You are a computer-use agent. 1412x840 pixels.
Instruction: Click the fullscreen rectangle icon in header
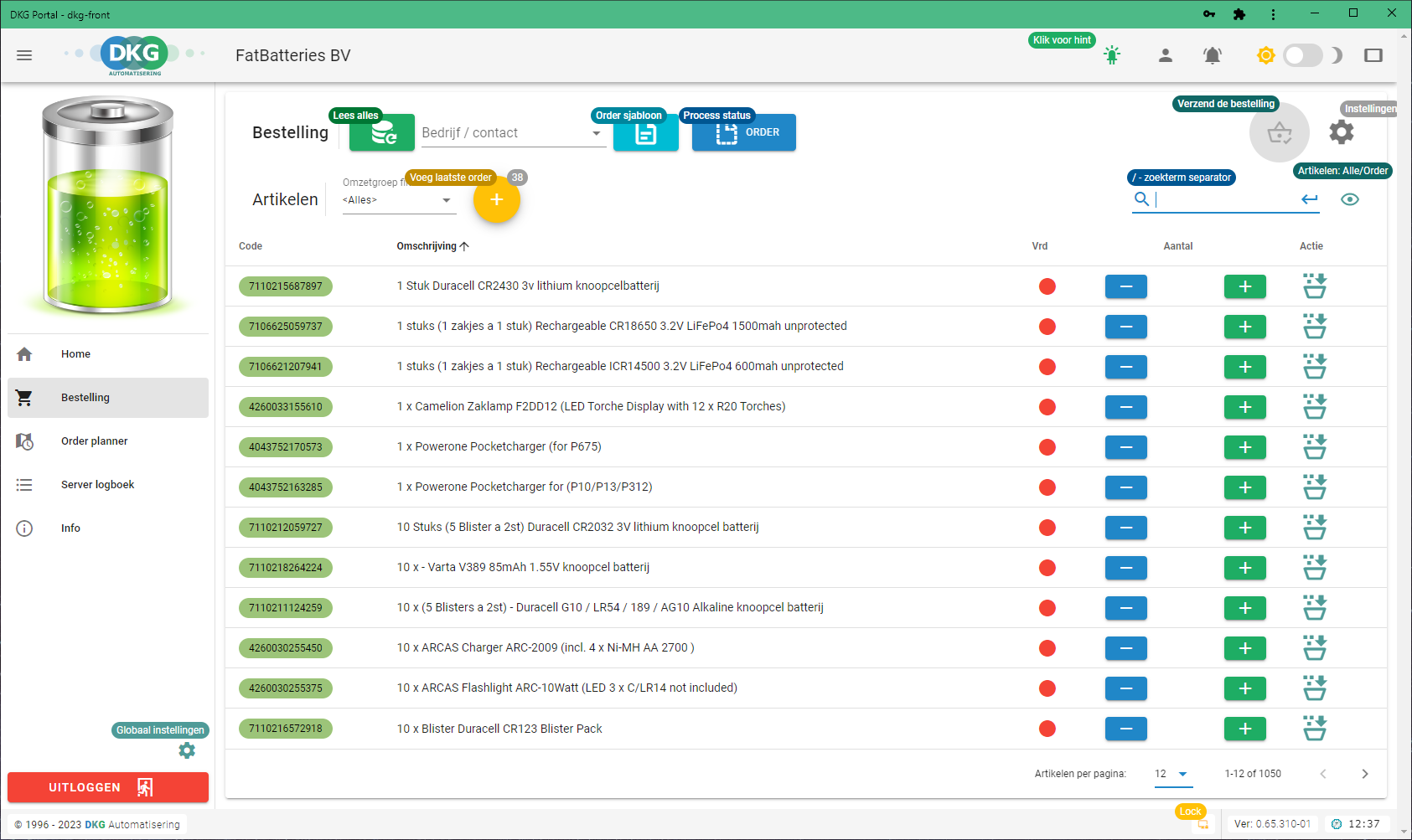(1373, 55)
